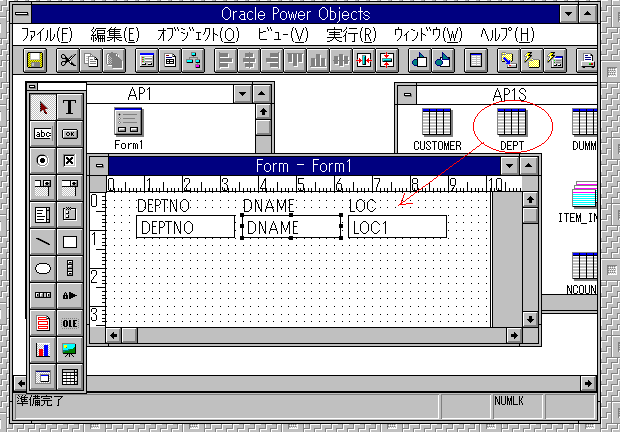Select the CUSTOMER table in AP1S window
Screen dimensions: 620x432
click(437, 130)
